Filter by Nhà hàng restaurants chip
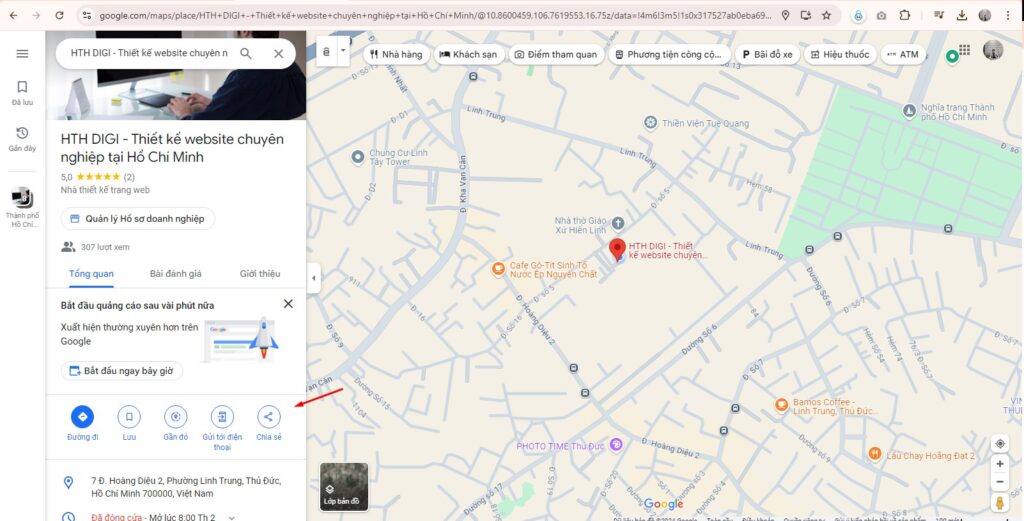The height and width of the screenshot is (521, 1024). [396, 54]
